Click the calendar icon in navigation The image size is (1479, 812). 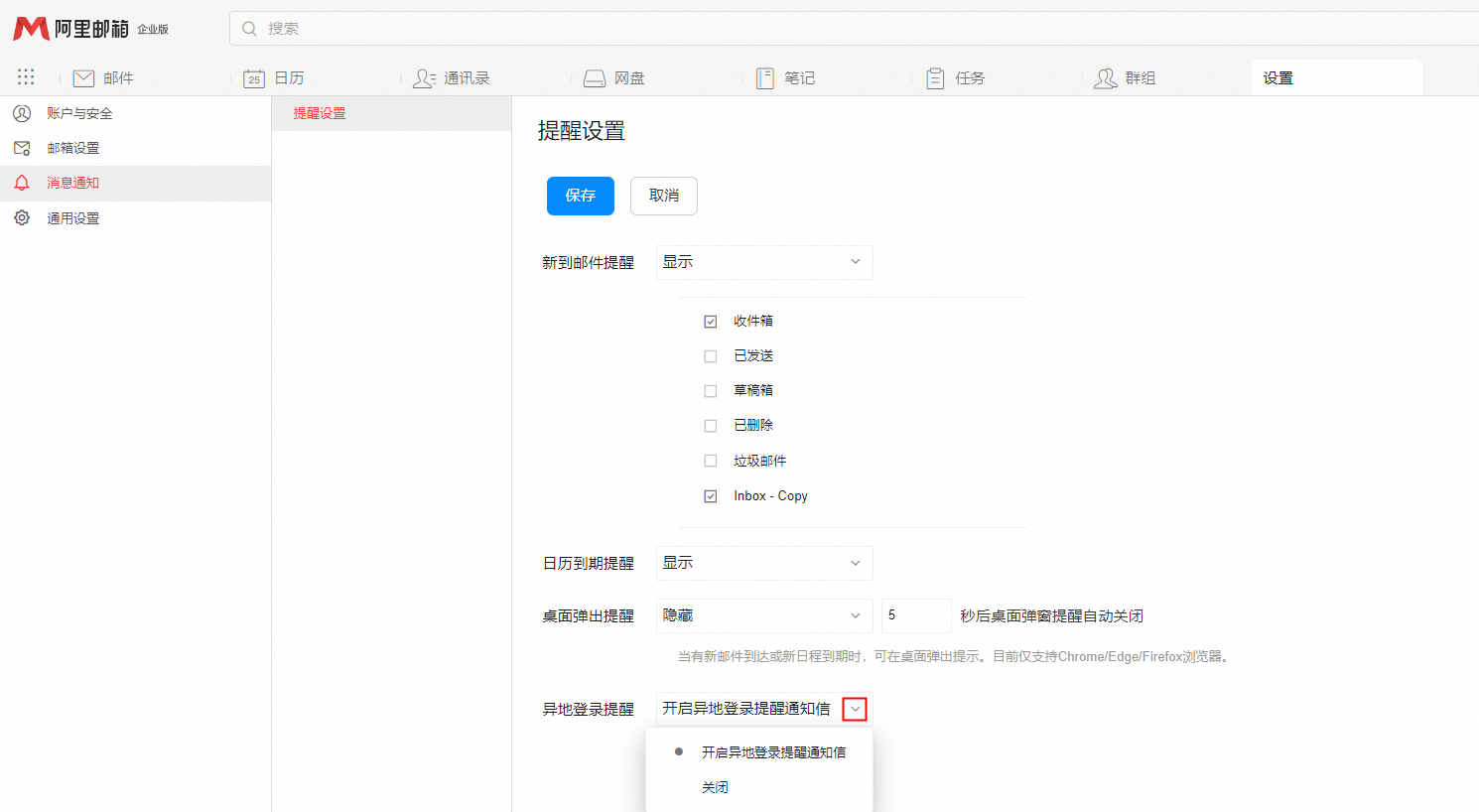click(x=254, y=78)
